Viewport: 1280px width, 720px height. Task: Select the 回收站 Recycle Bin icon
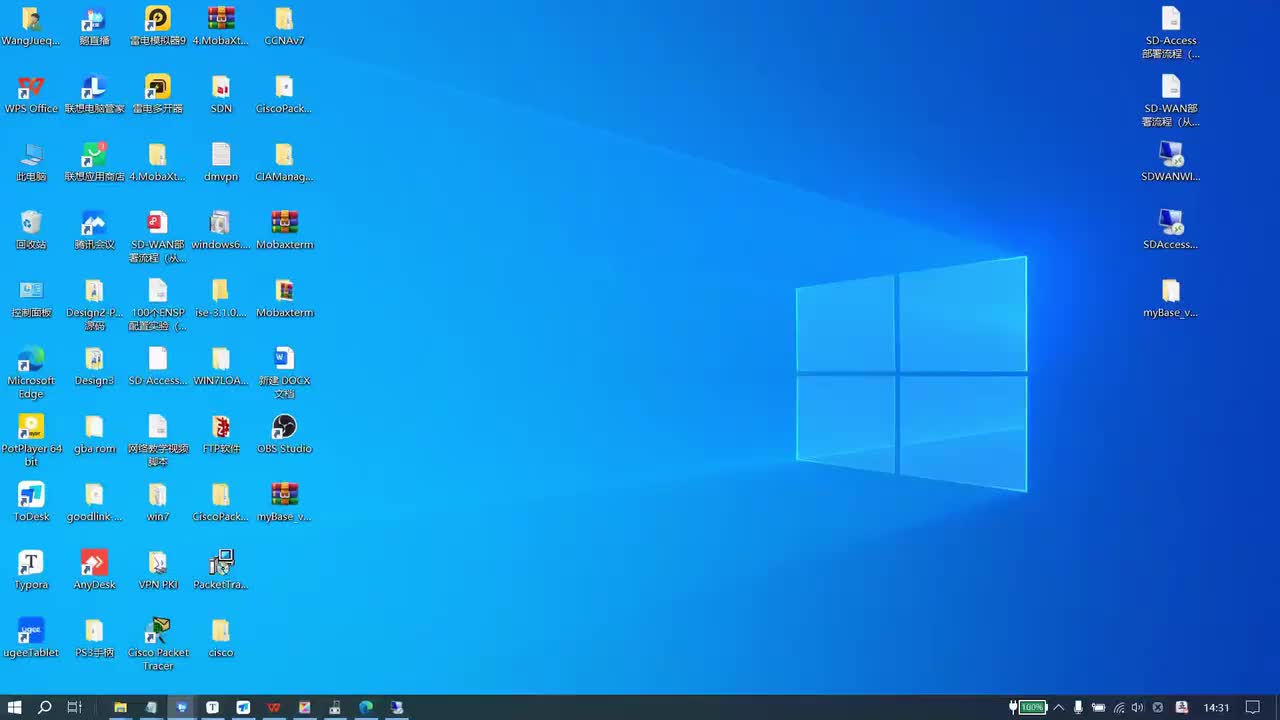coord(31,230)
